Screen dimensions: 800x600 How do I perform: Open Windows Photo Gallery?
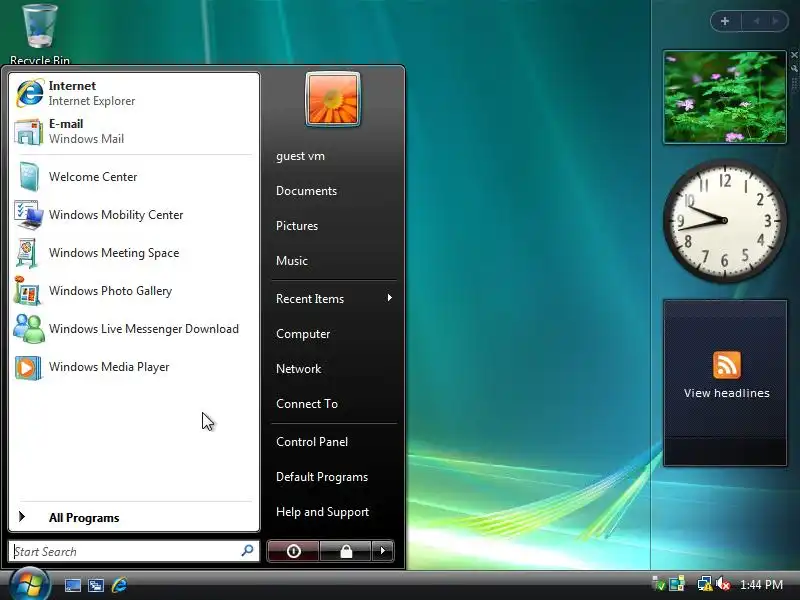coord(134,291)
